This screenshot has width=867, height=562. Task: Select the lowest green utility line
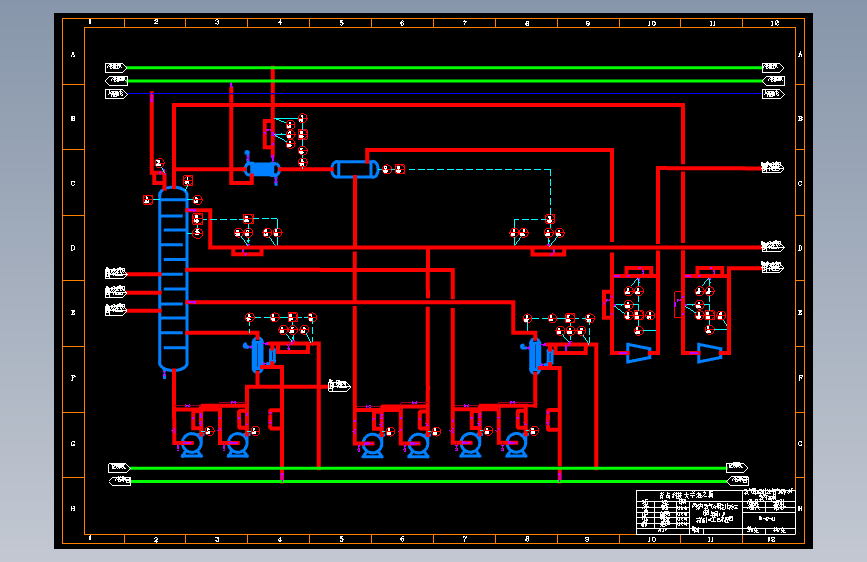pyautogui.click(x=429, y=481)
